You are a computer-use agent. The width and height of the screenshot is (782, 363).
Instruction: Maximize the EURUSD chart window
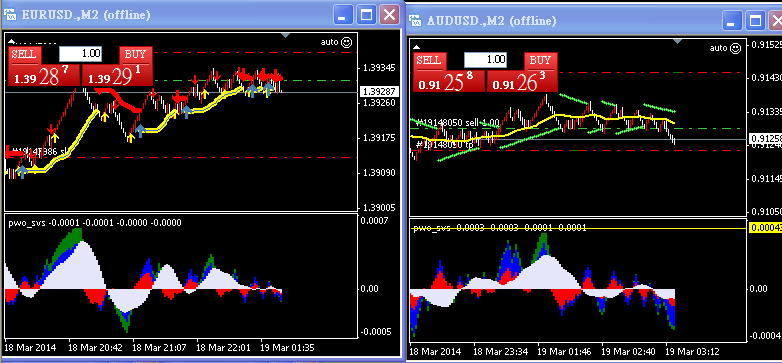pyautogui.click(x=367, y=14)
